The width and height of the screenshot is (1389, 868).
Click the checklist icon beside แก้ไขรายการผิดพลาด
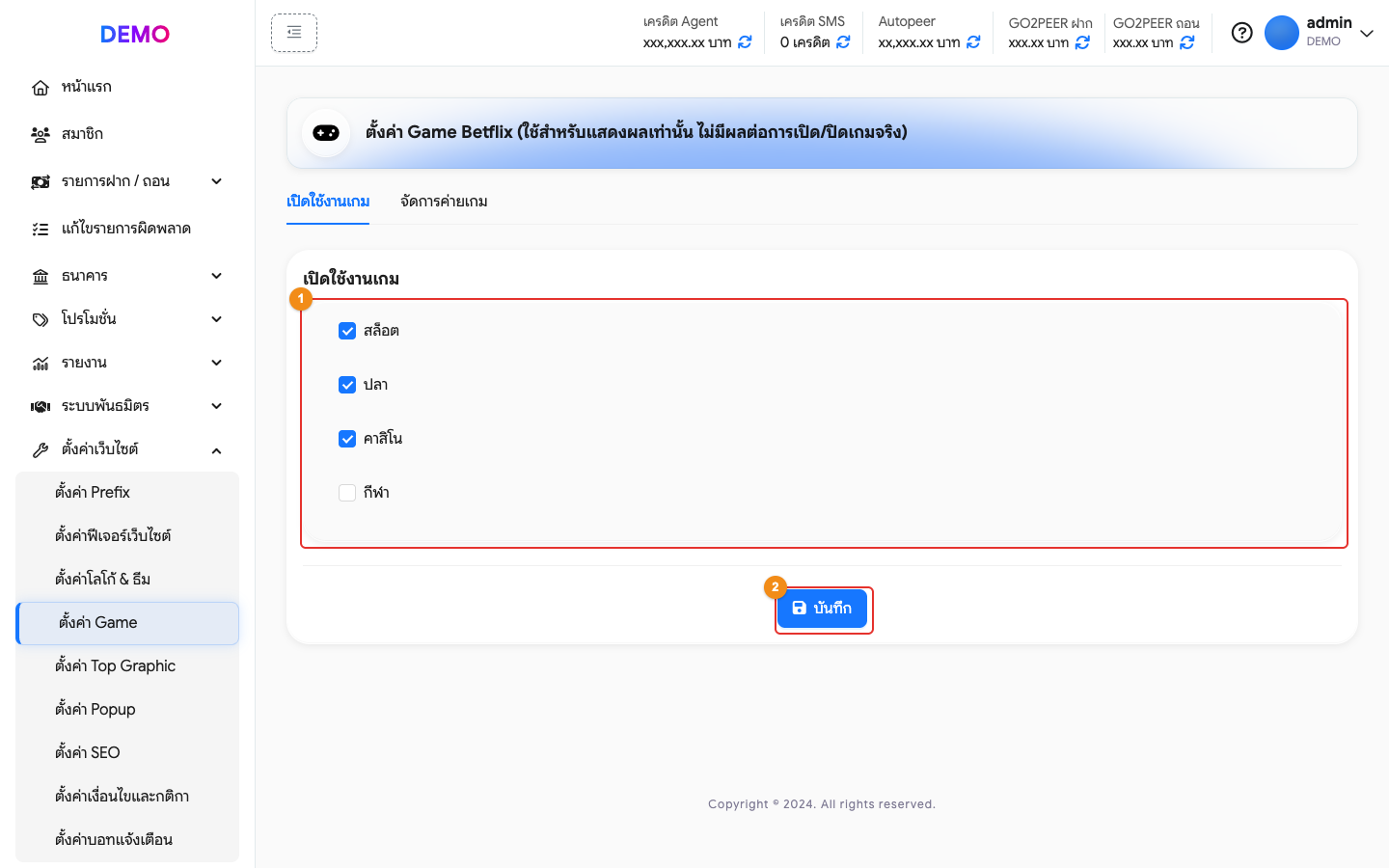41,230
